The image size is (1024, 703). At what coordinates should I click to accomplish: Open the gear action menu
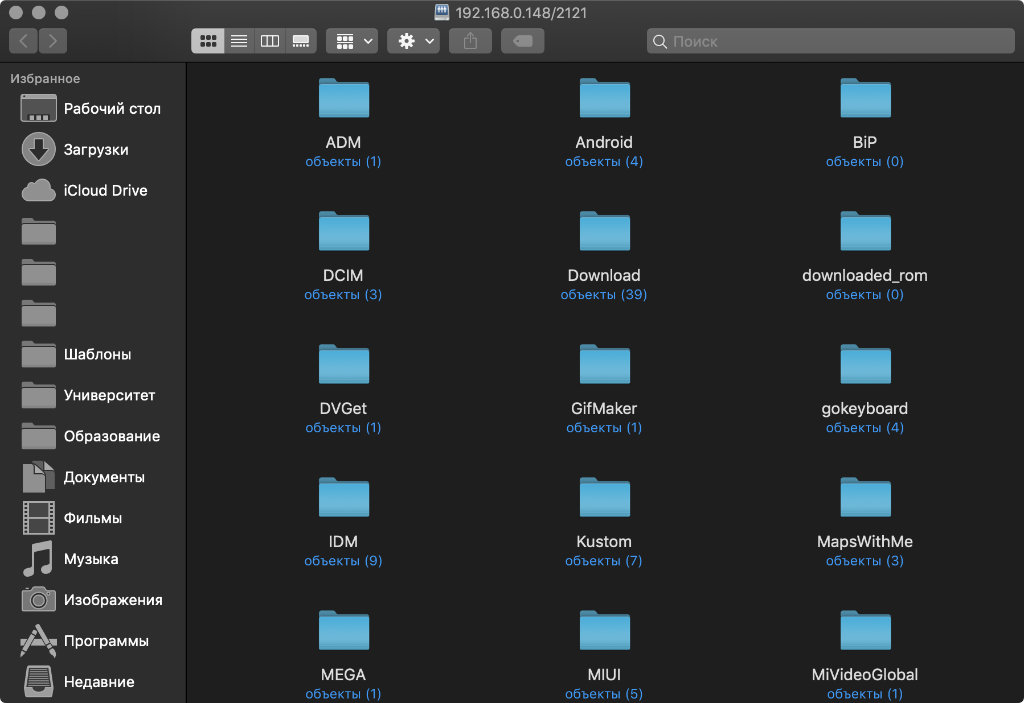(414, 41)
